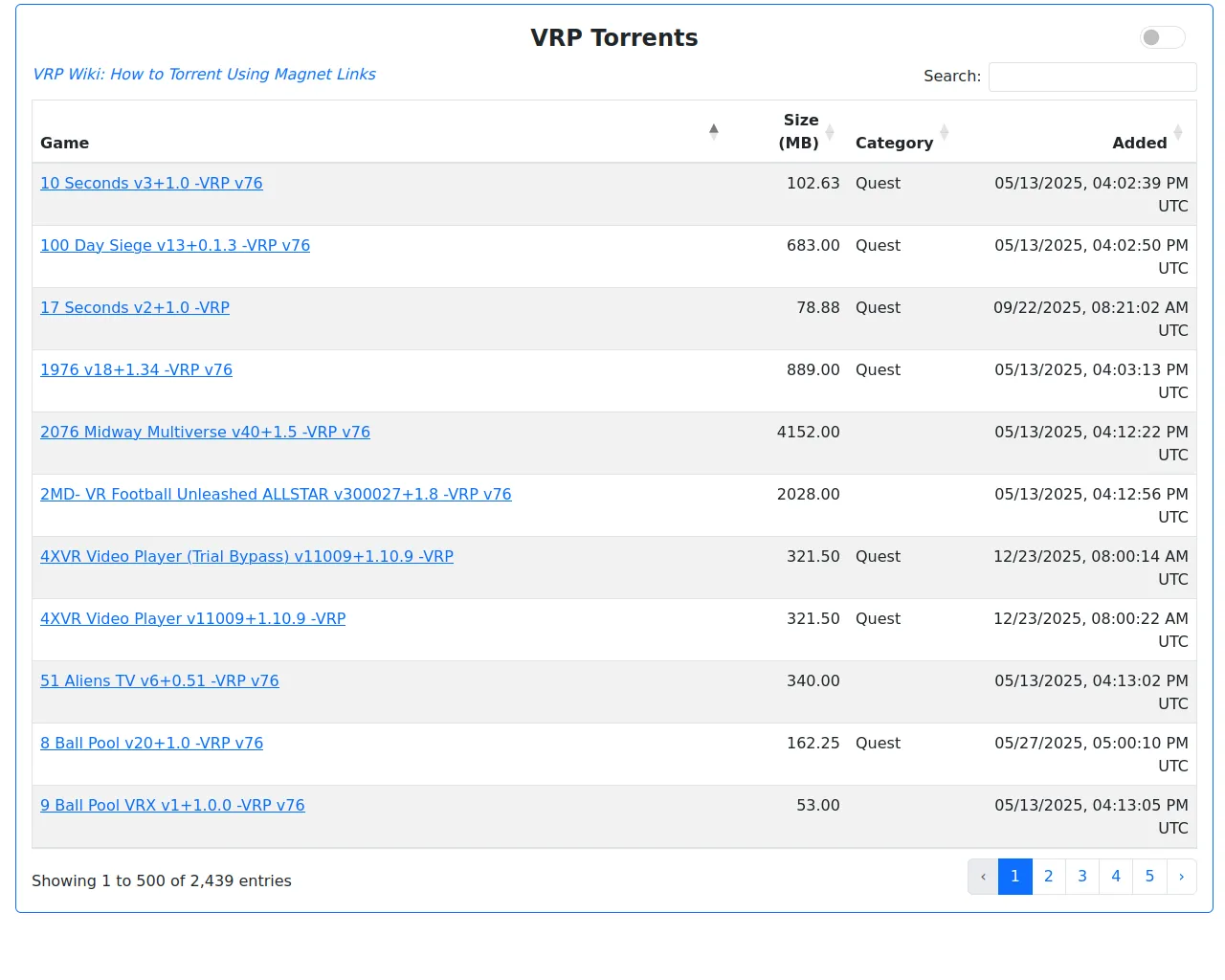Go to next page arrow
The width and height of the screenshot is (1225, 980).
[x=1182, y=877]
